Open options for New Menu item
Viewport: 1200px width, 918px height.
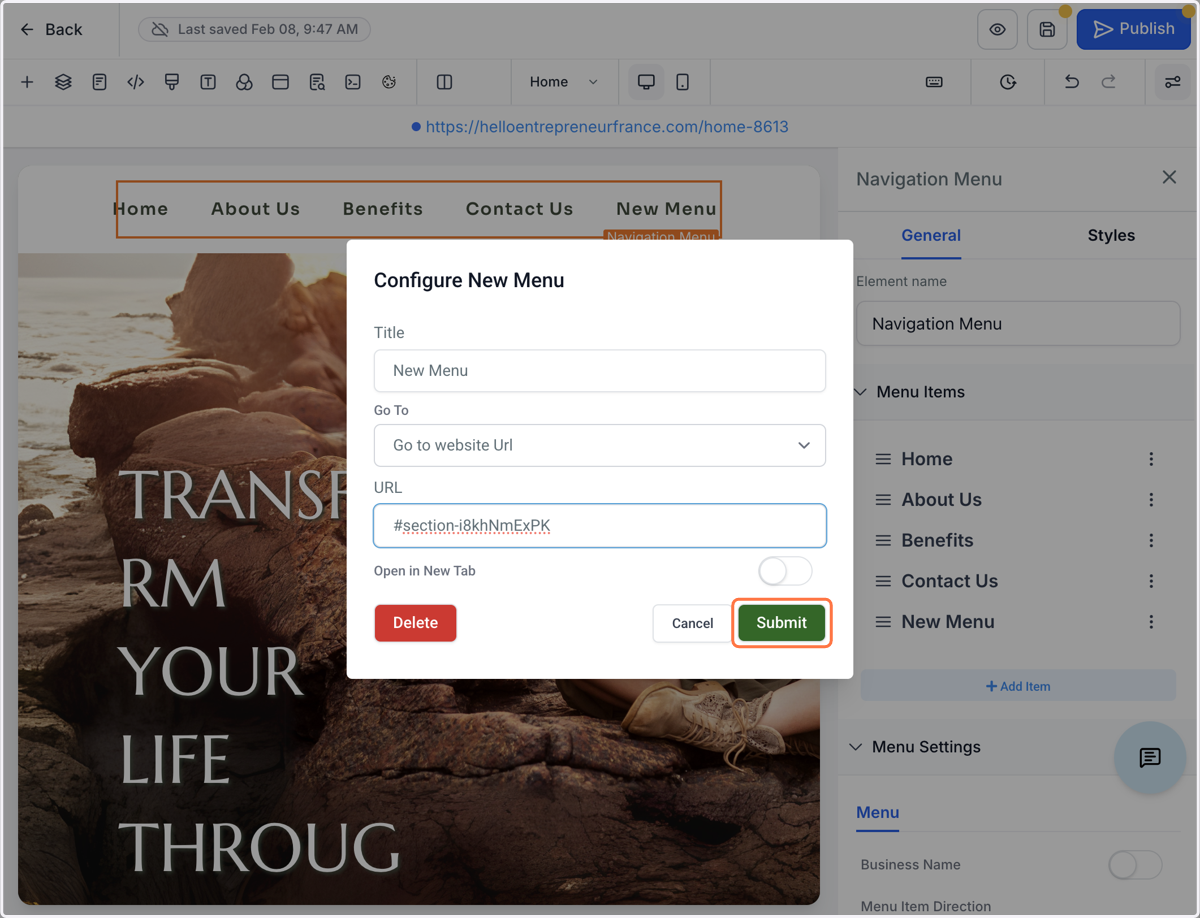(x=1151, y=622)
